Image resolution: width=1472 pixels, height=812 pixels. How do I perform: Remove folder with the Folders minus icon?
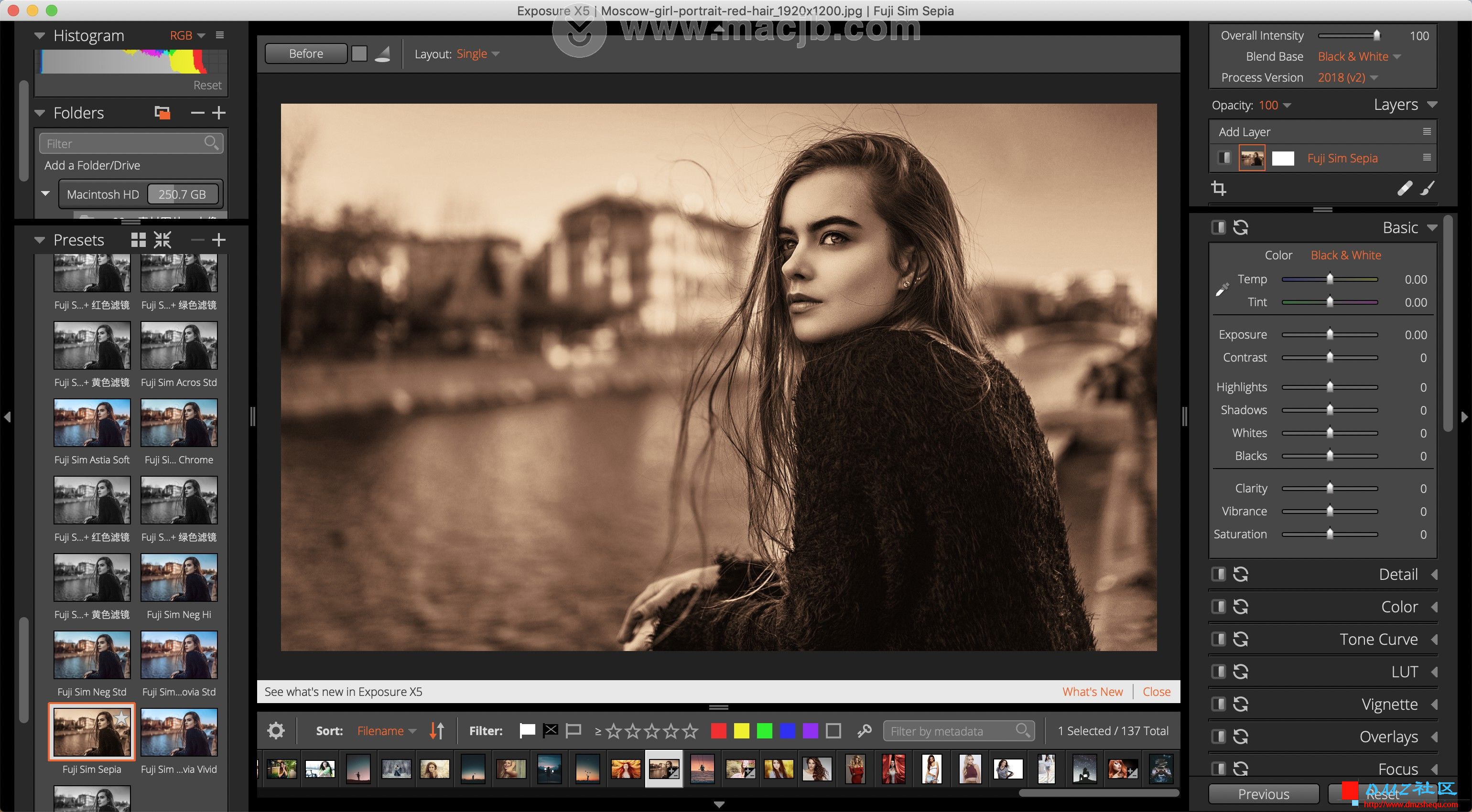tap(198, 113)
